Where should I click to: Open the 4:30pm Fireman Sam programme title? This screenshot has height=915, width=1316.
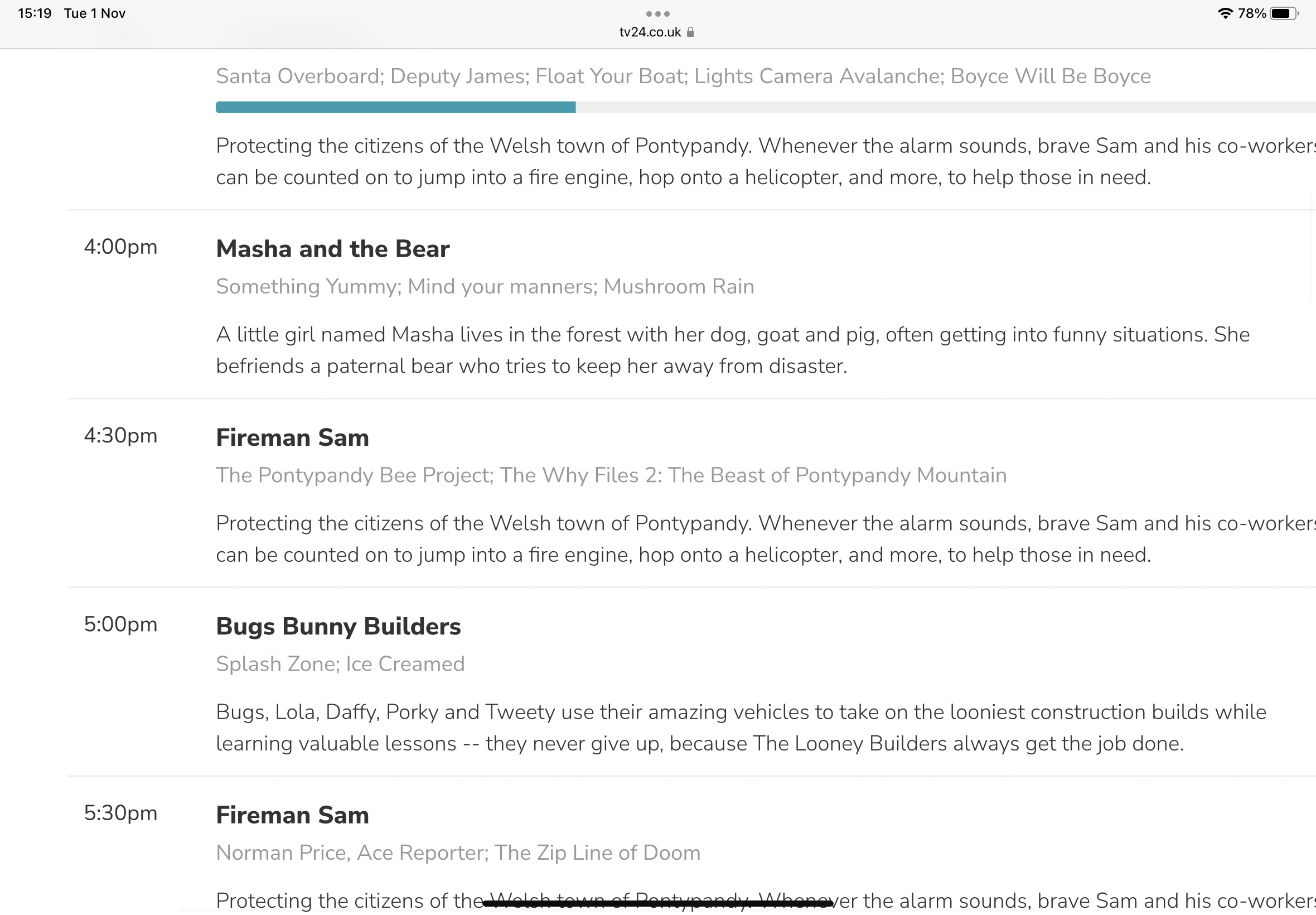(292, 437)
